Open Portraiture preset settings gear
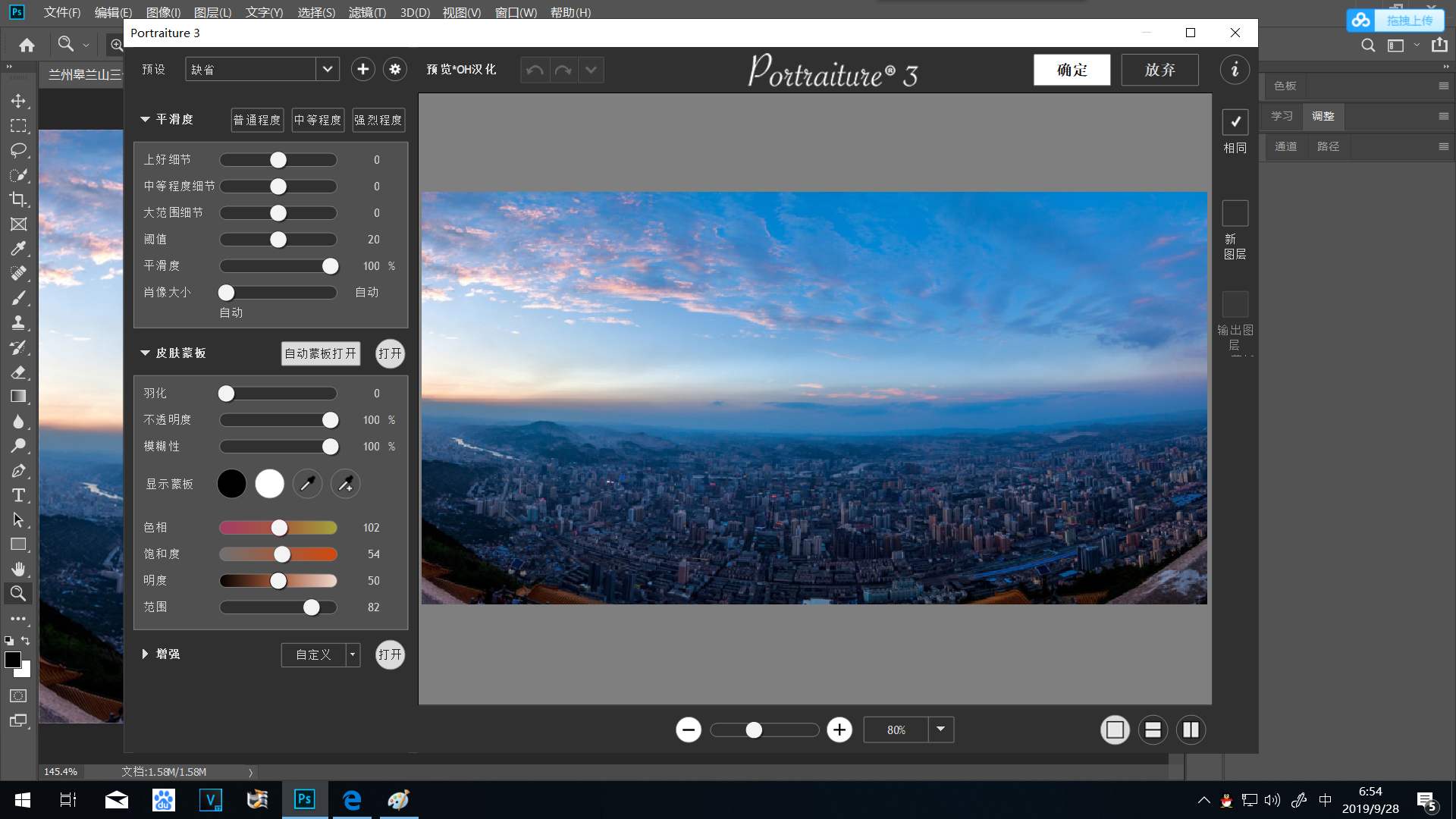 coord(395,70)
